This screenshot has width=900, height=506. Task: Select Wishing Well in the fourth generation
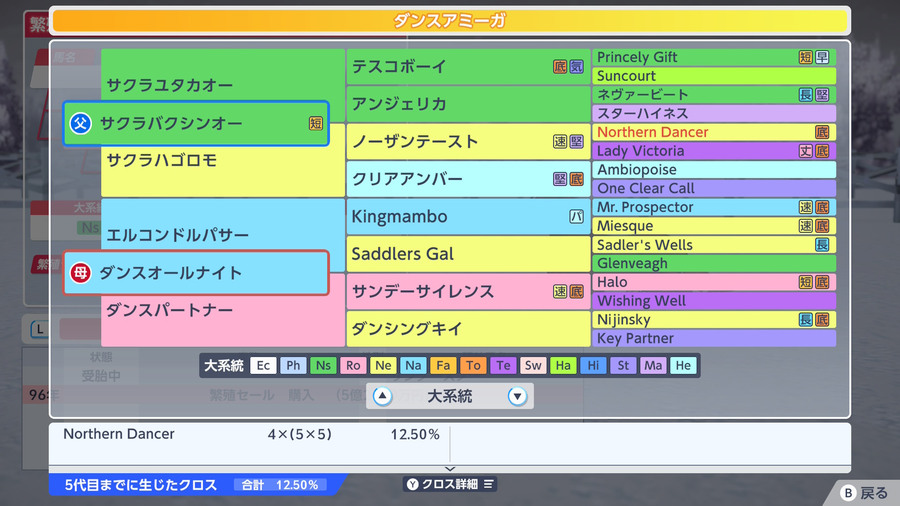click(x=713, y=301)
